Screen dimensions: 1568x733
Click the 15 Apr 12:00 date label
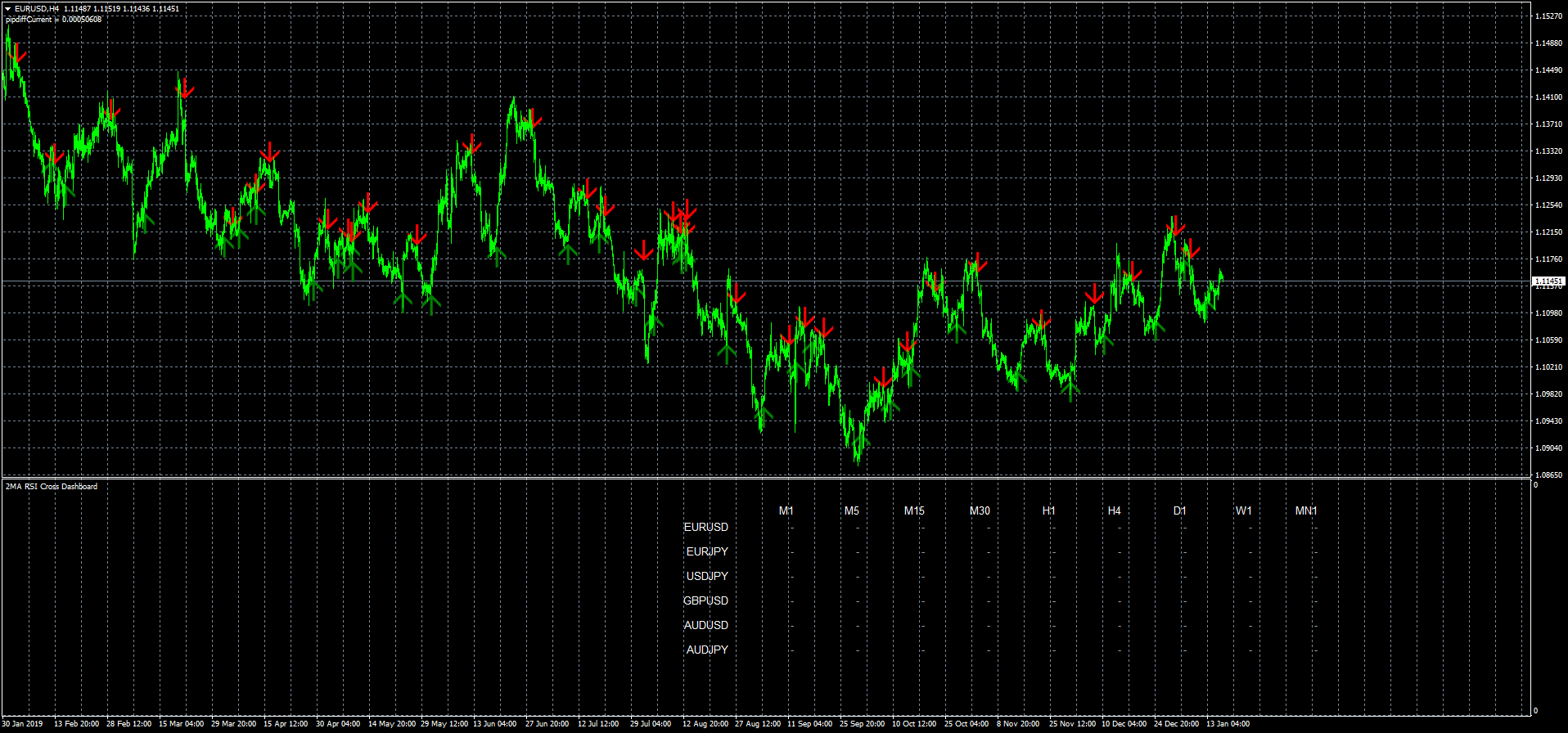point(286,724)
